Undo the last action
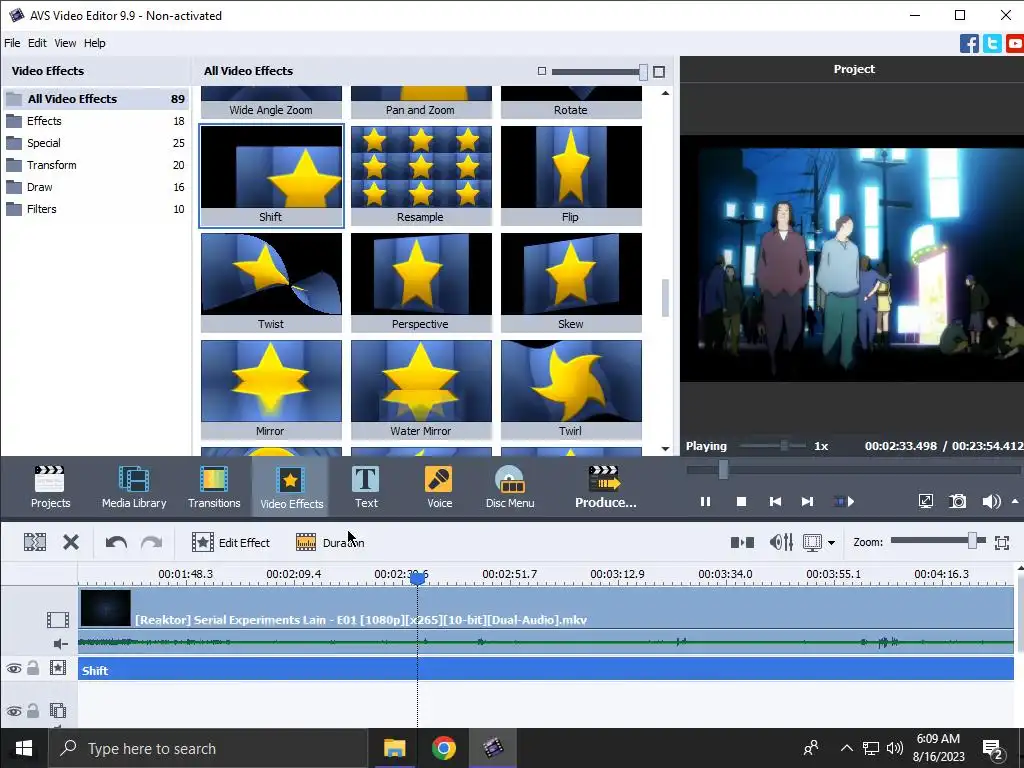The width and height of the screenshot is (1024, 768). click(116, 542)
